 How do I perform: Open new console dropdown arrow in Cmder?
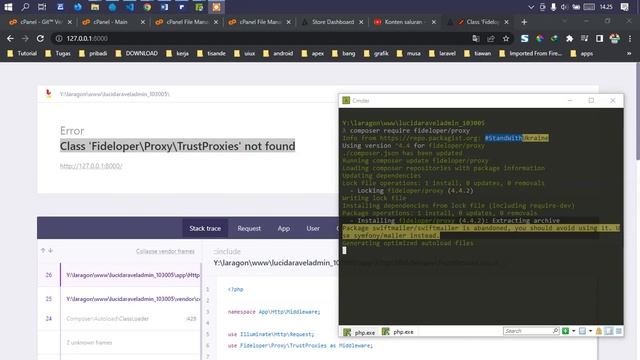tap(573, 331)
